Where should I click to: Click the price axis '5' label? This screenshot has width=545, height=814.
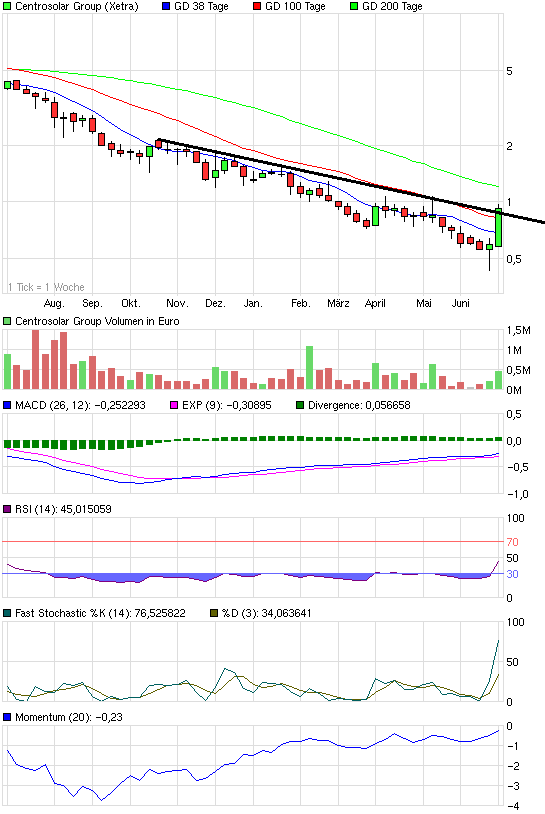(x=509, y=71)
